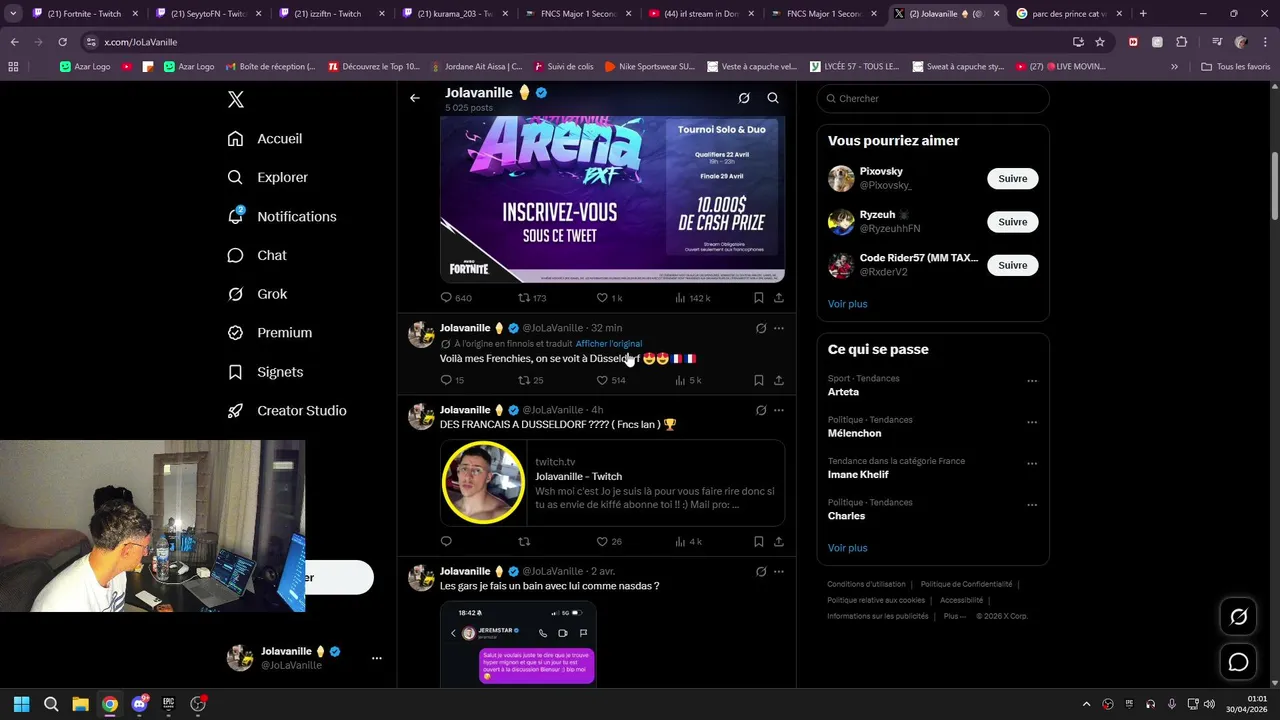Open the Windows volume icon
This screenshot has width=1280, height=720.
point(1209,704)
